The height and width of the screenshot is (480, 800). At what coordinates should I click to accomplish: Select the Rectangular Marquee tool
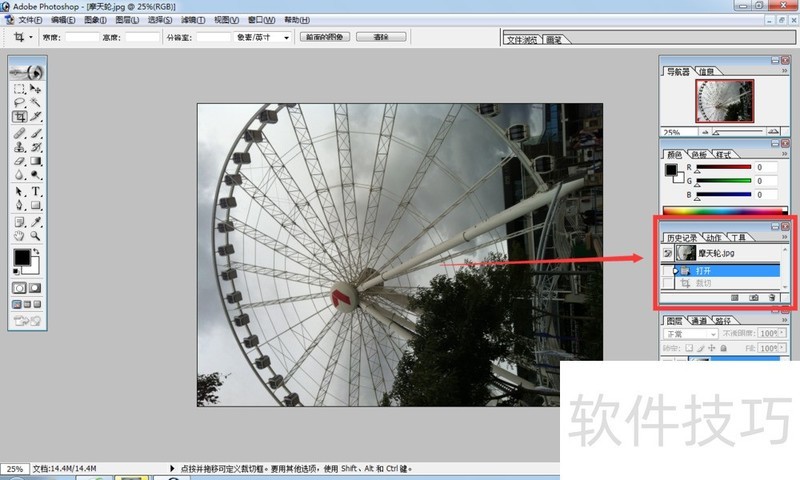tap(19, 89)
